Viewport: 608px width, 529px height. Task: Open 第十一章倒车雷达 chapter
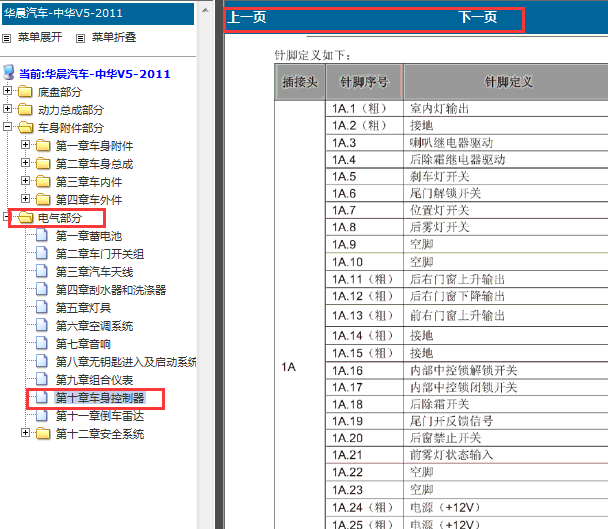coord(100,416)
